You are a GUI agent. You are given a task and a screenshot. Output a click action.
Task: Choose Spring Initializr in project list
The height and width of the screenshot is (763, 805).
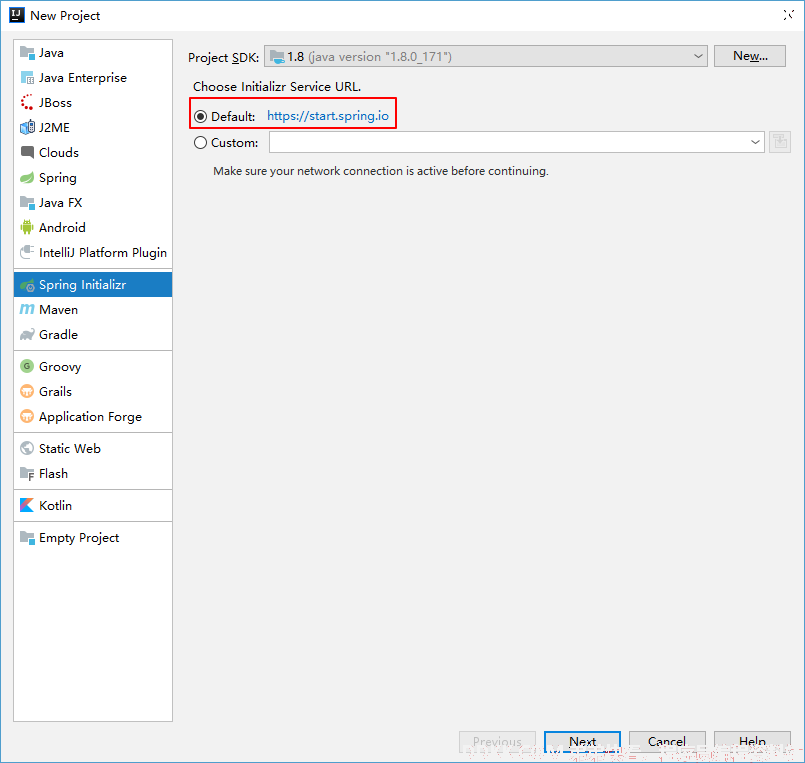coord(82,285)
